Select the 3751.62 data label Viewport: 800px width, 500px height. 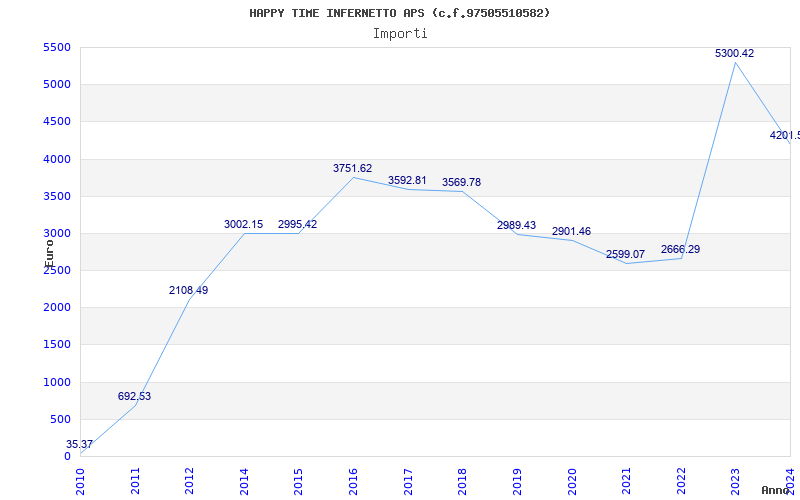coord(353,168)
